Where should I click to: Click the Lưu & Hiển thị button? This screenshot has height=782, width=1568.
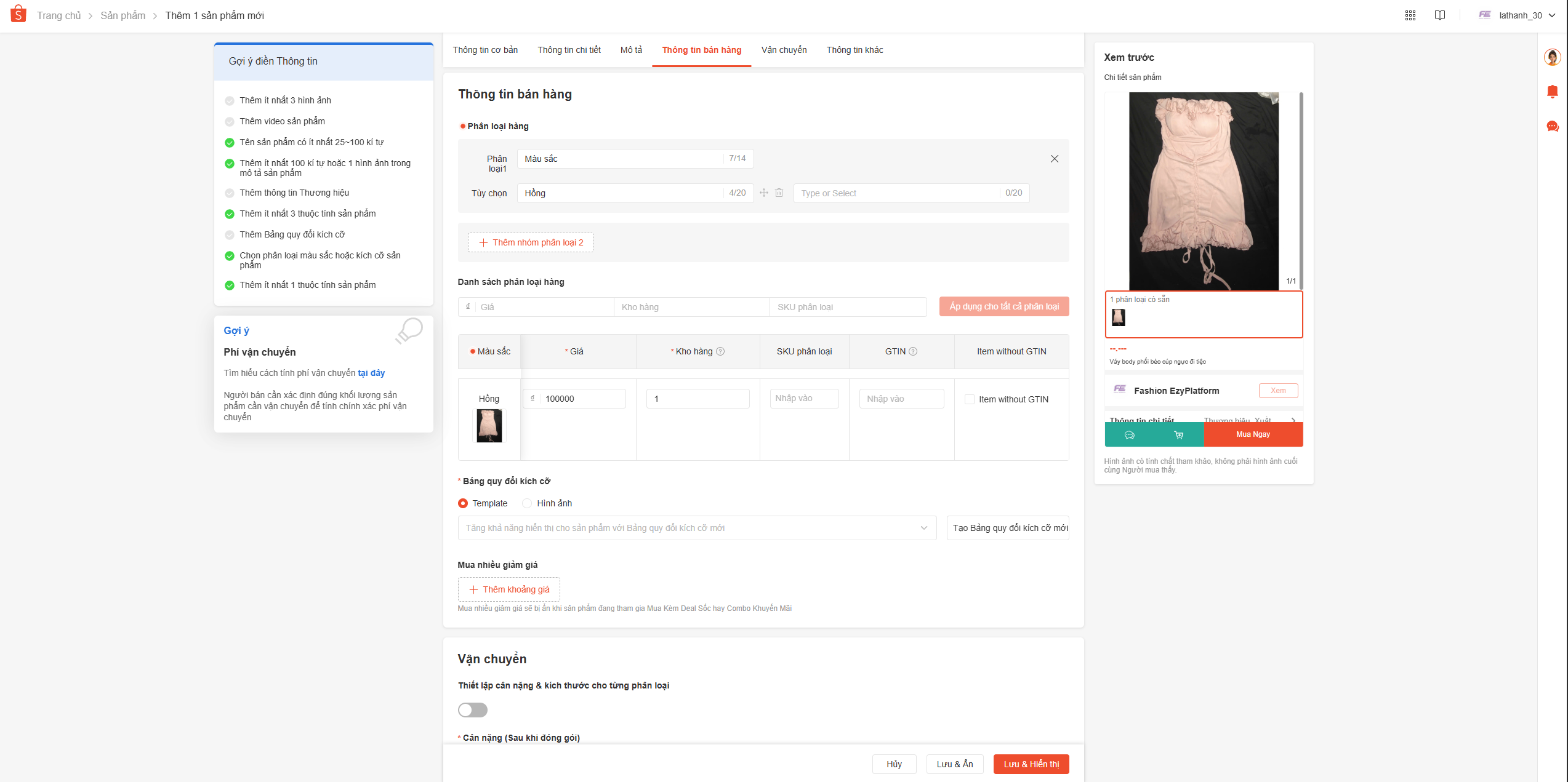pos(1031,764)
